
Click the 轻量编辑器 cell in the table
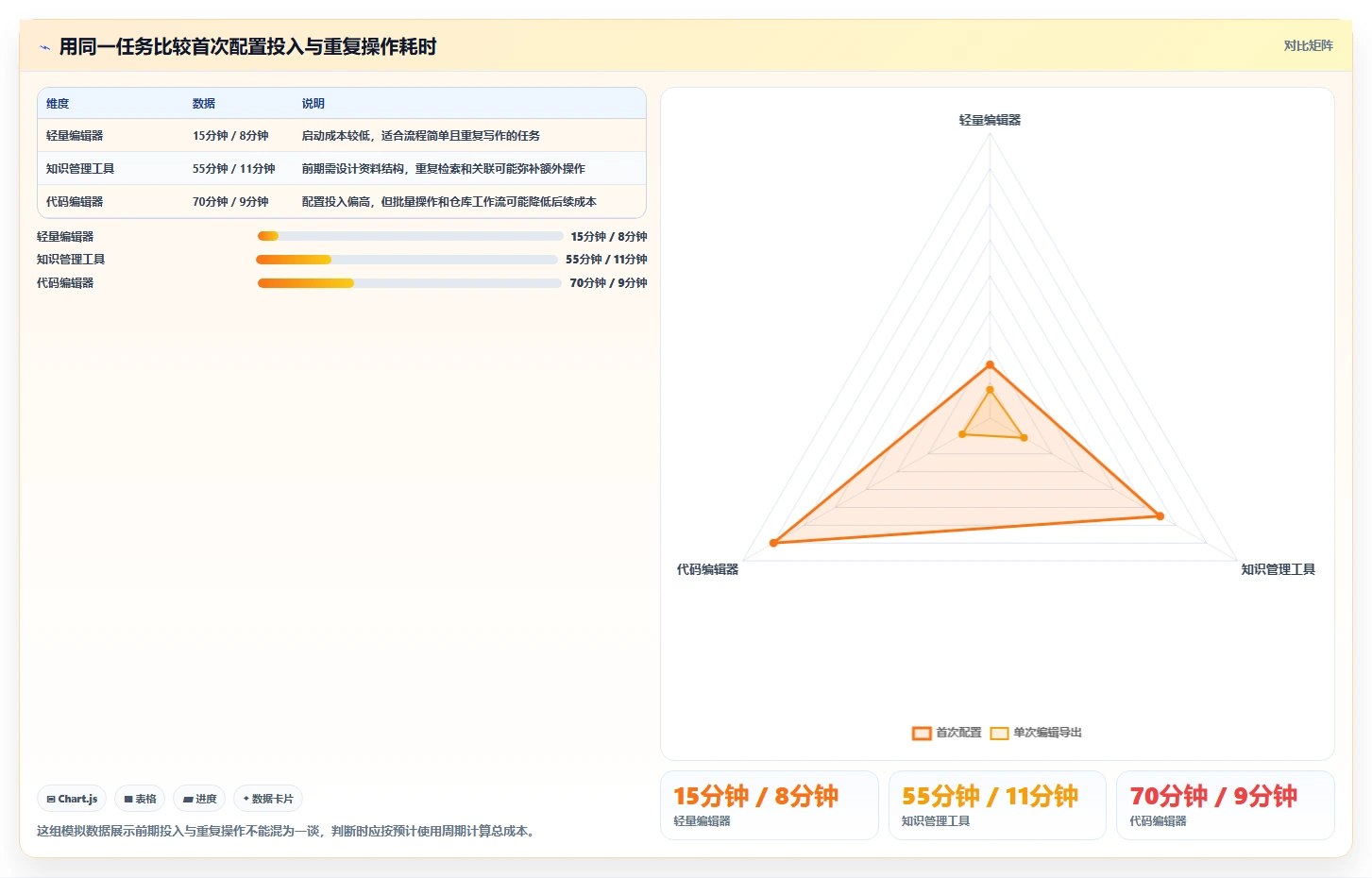[x=75, y=136]
